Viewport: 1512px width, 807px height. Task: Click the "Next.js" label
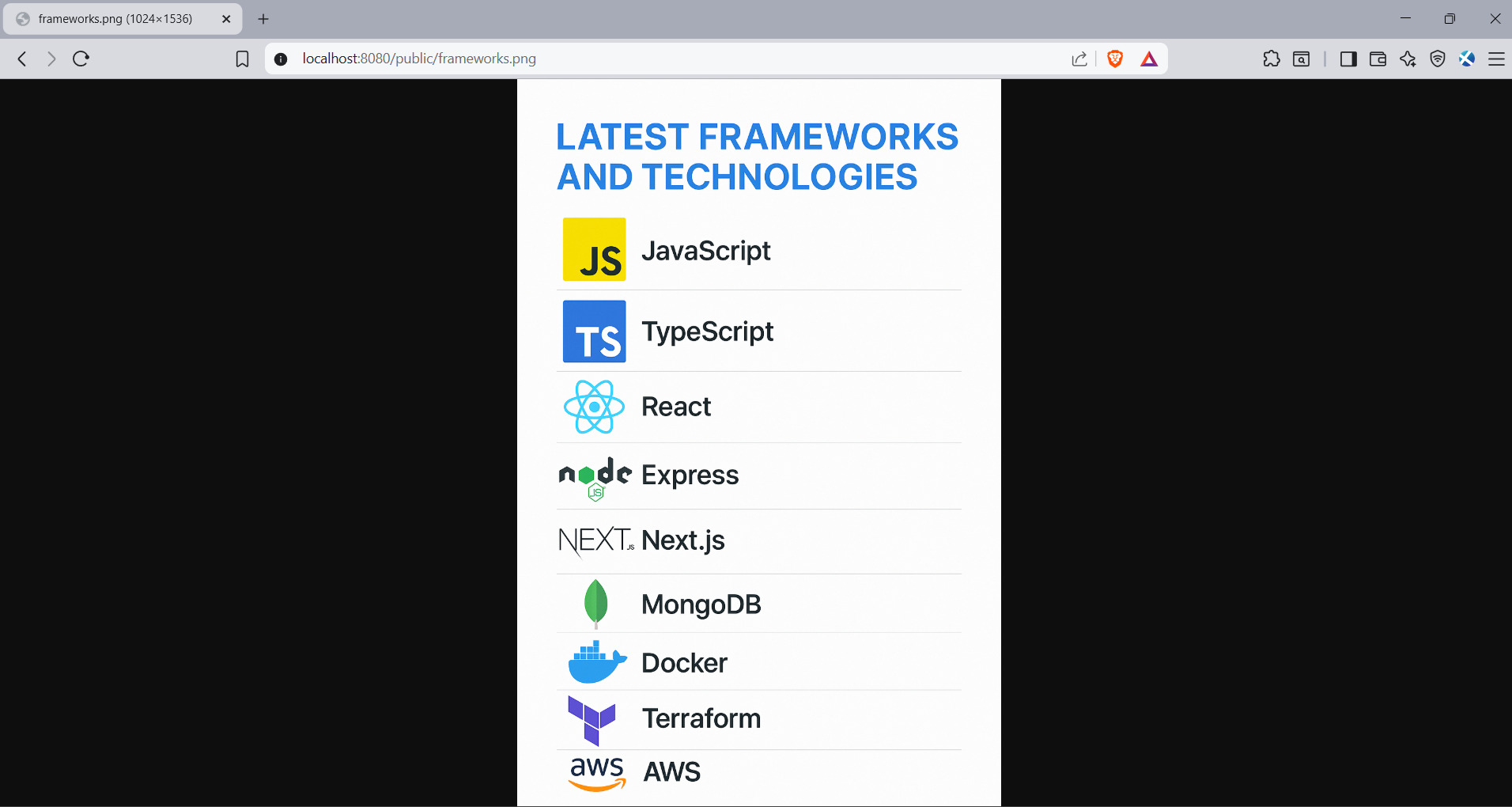683,540
